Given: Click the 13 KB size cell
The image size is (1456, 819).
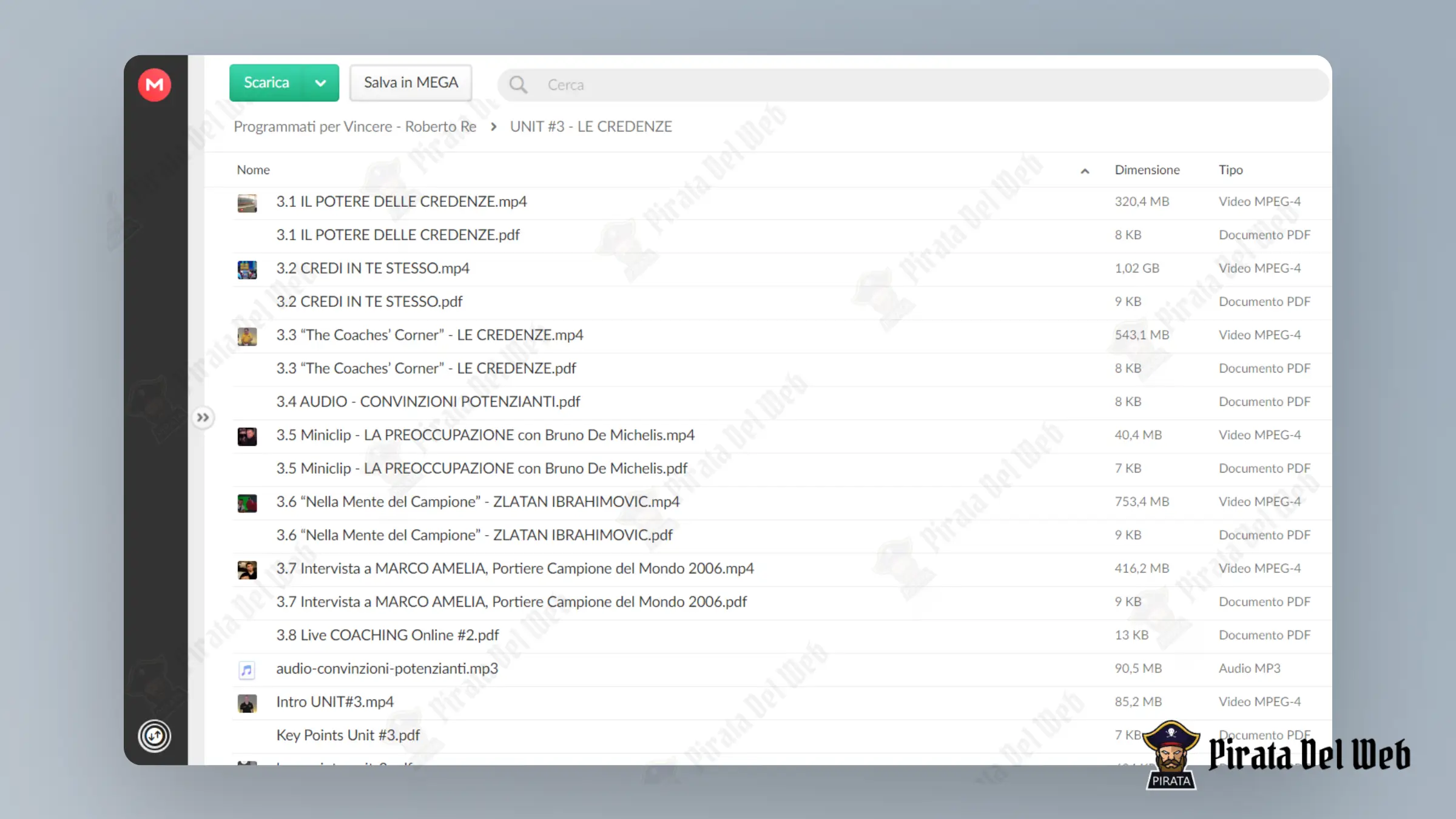Looking at the screenshot, I should (1131, 635).
